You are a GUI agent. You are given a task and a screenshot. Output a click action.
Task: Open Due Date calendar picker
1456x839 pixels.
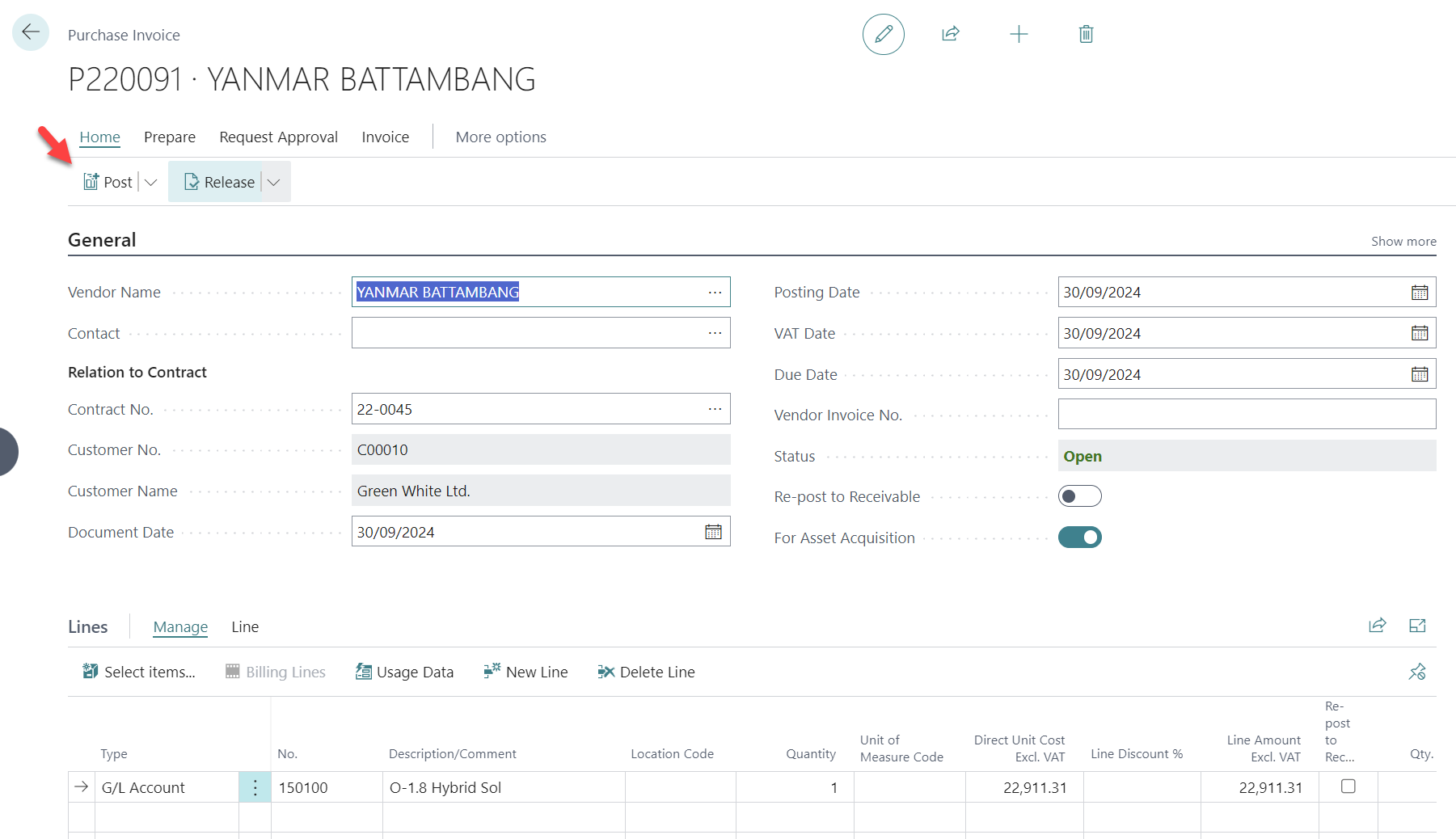(x=1420, y=373)
